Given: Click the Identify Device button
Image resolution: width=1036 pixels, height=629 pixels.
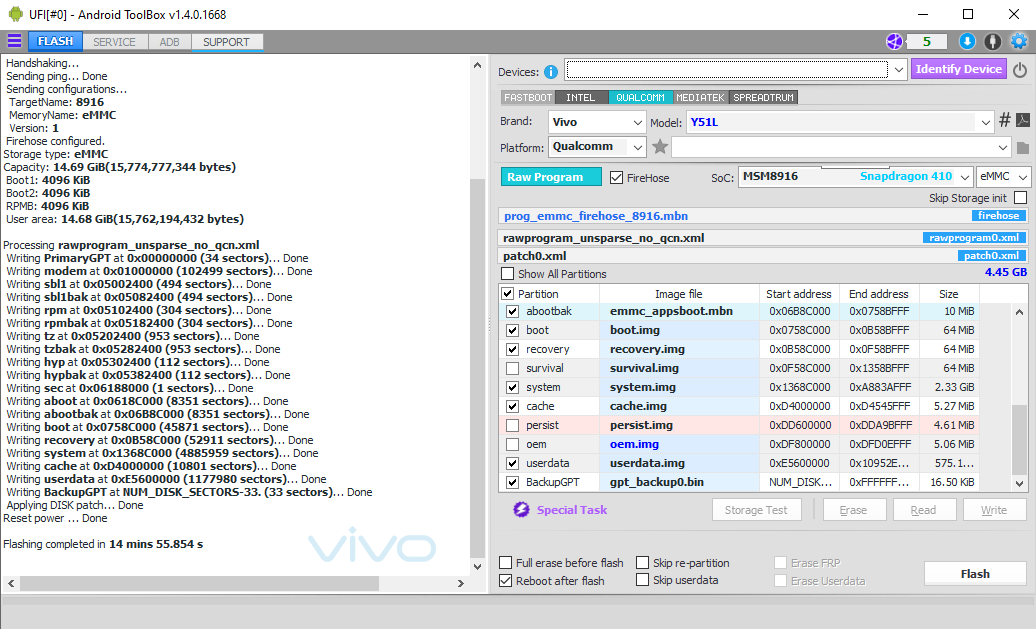Looking at the screenshot, I should click(958, 69).
